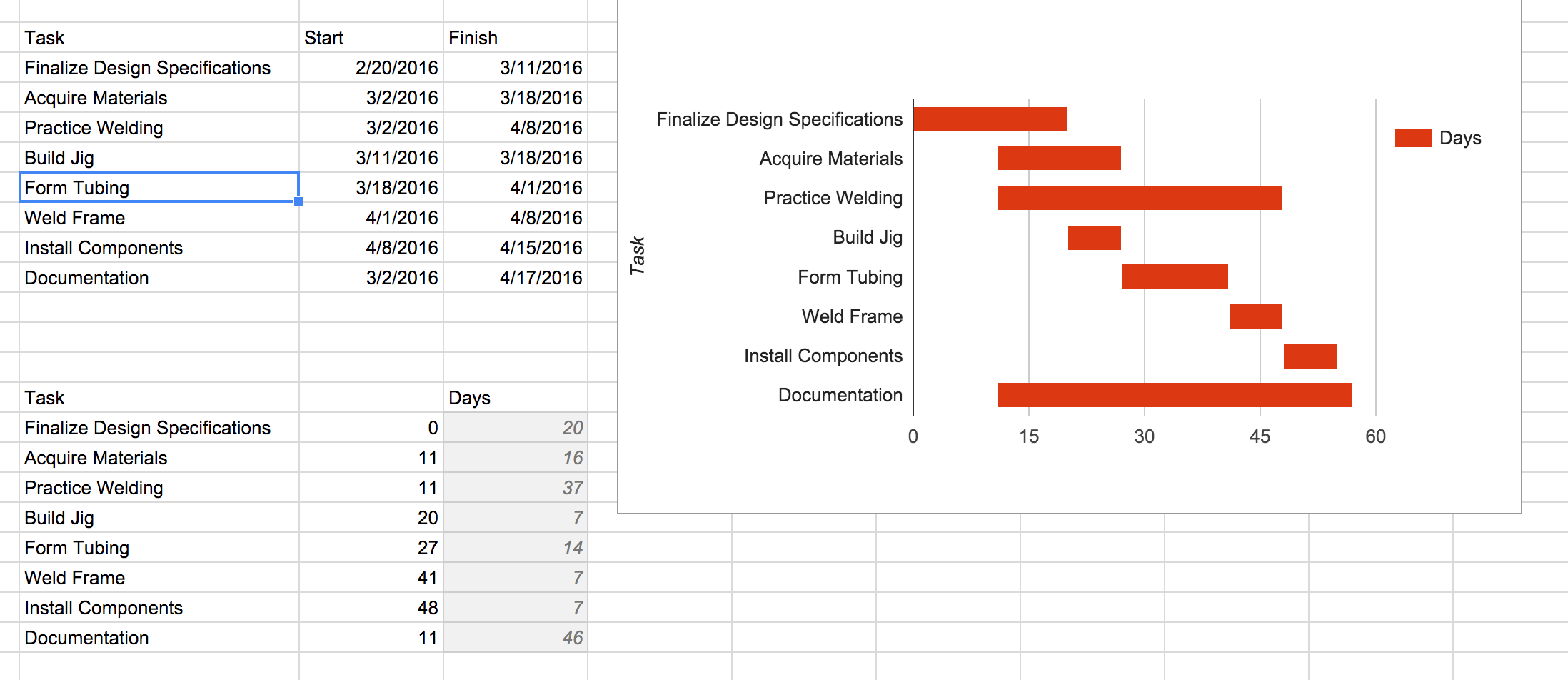Viewport: 1568px width, 680px height.
Task: Select the cell showing 46 days
Action: (515, 638)
